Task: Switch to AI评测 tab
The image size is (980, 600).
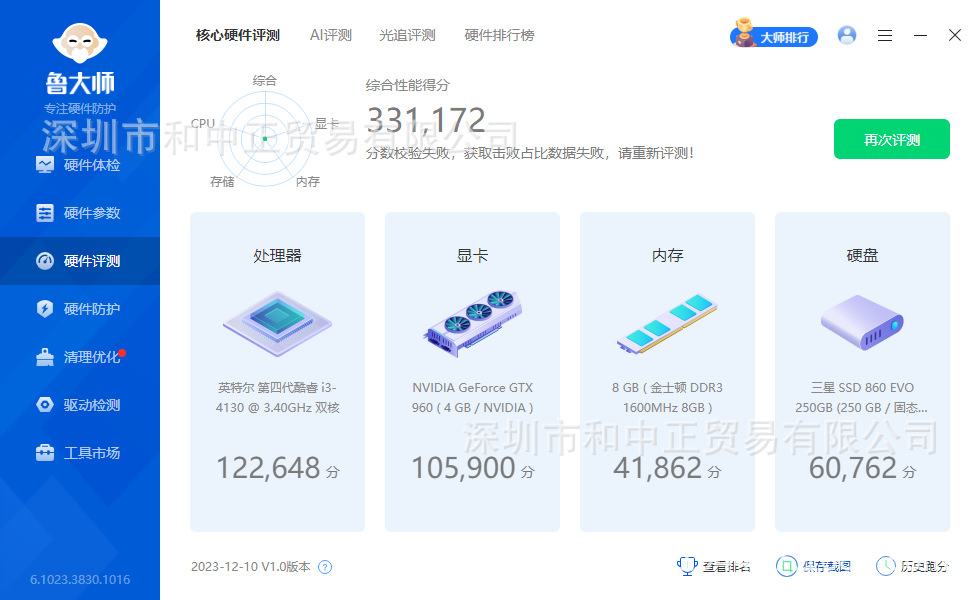Action: 331,35
